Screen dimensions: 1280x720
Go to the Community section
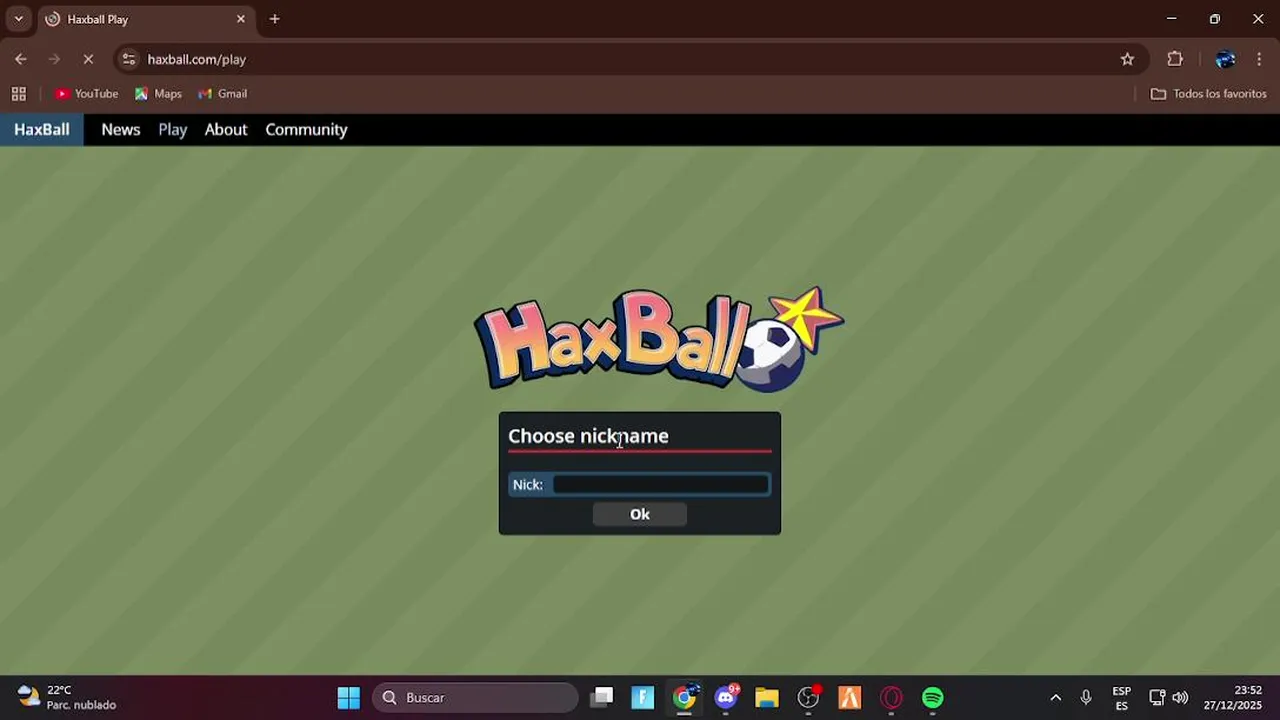click(x=306, y=129)
